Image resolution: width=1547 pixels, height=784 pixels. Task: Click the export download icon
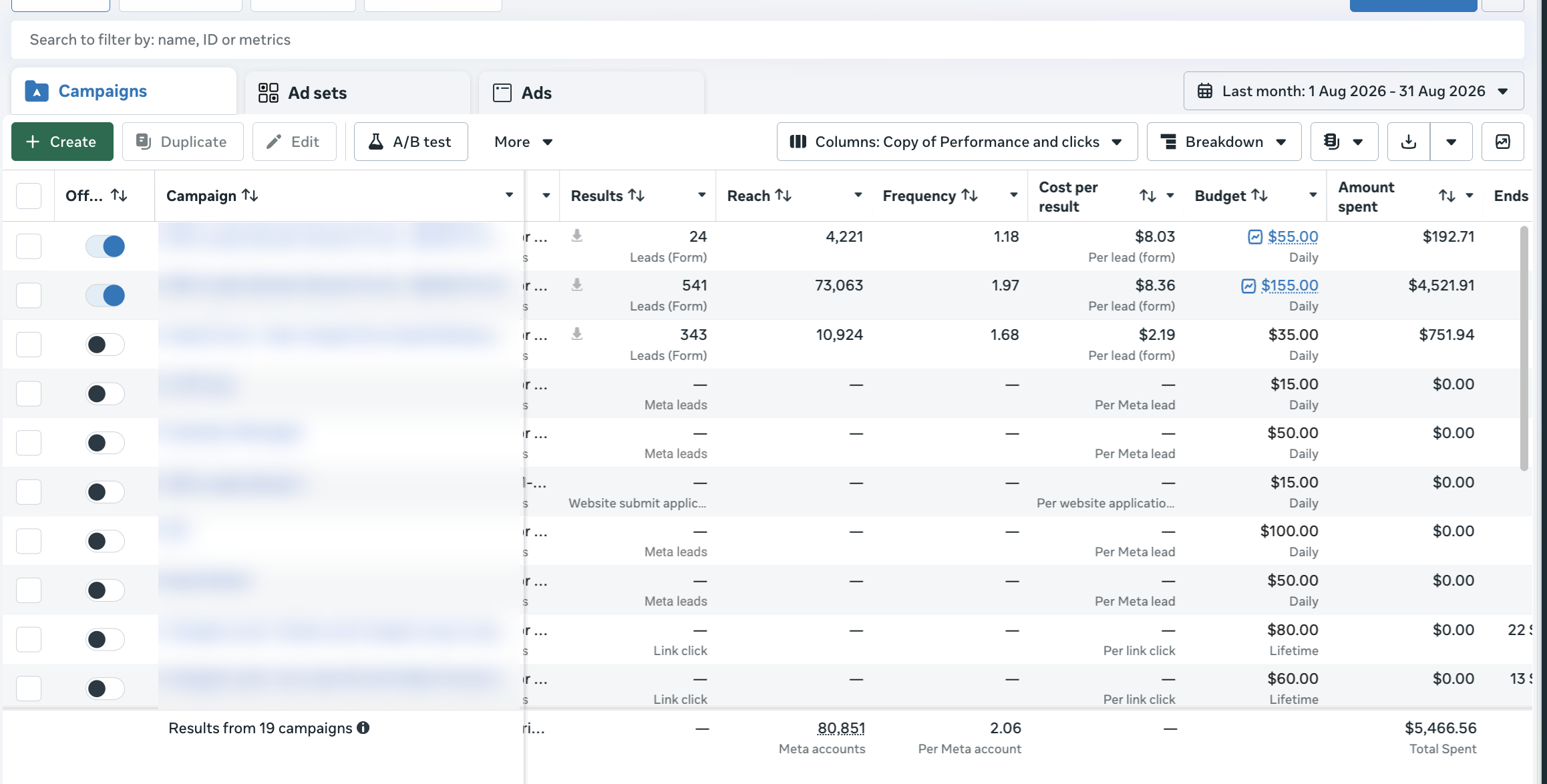click(x=1409, y=142)
